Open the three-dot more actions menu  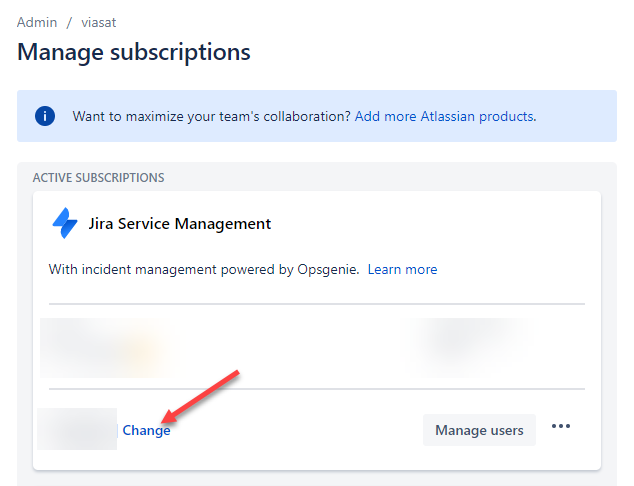[561, 426]
